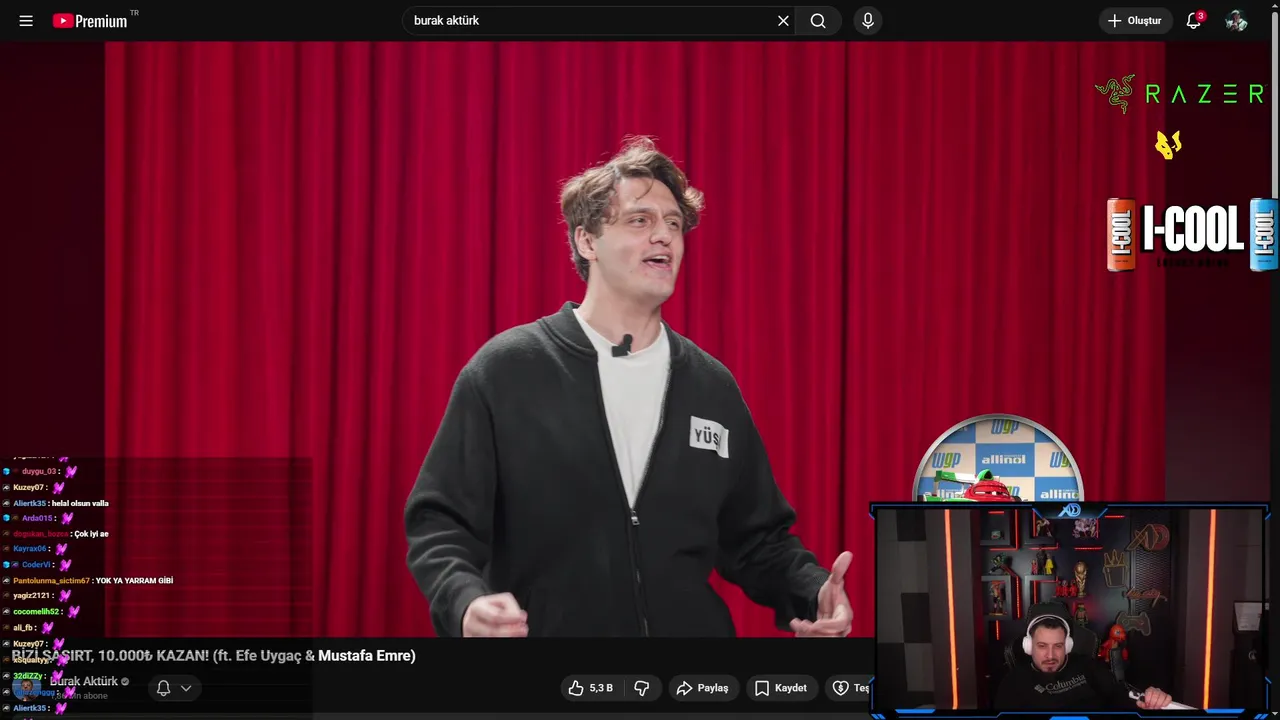The width and height of the screenshot is (1280, 720).
Task: Click chat message 'YOK YA YARRAM GİBİ'
Action: (x=134, y=581)
